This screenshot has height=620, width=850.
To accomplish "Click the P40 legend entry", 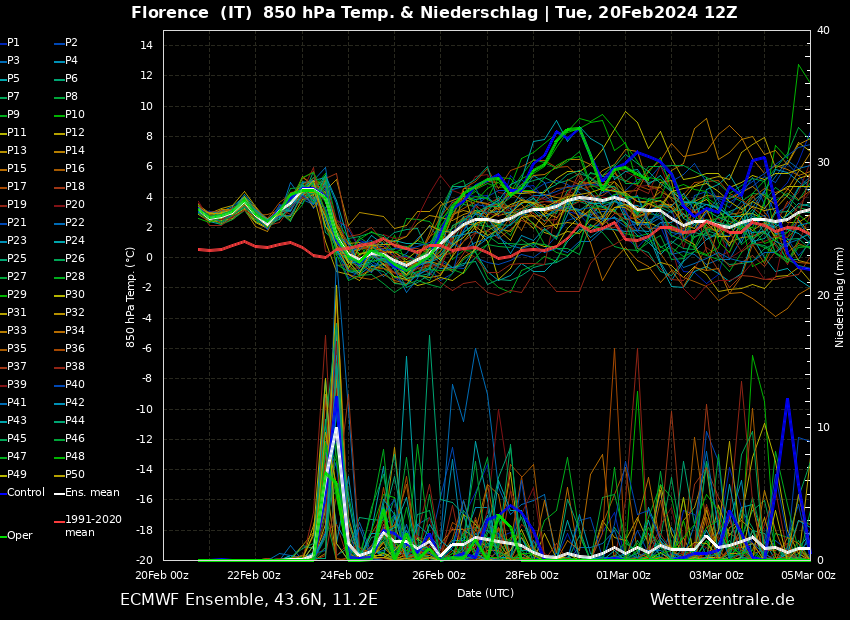I will [x=69, y=384].
